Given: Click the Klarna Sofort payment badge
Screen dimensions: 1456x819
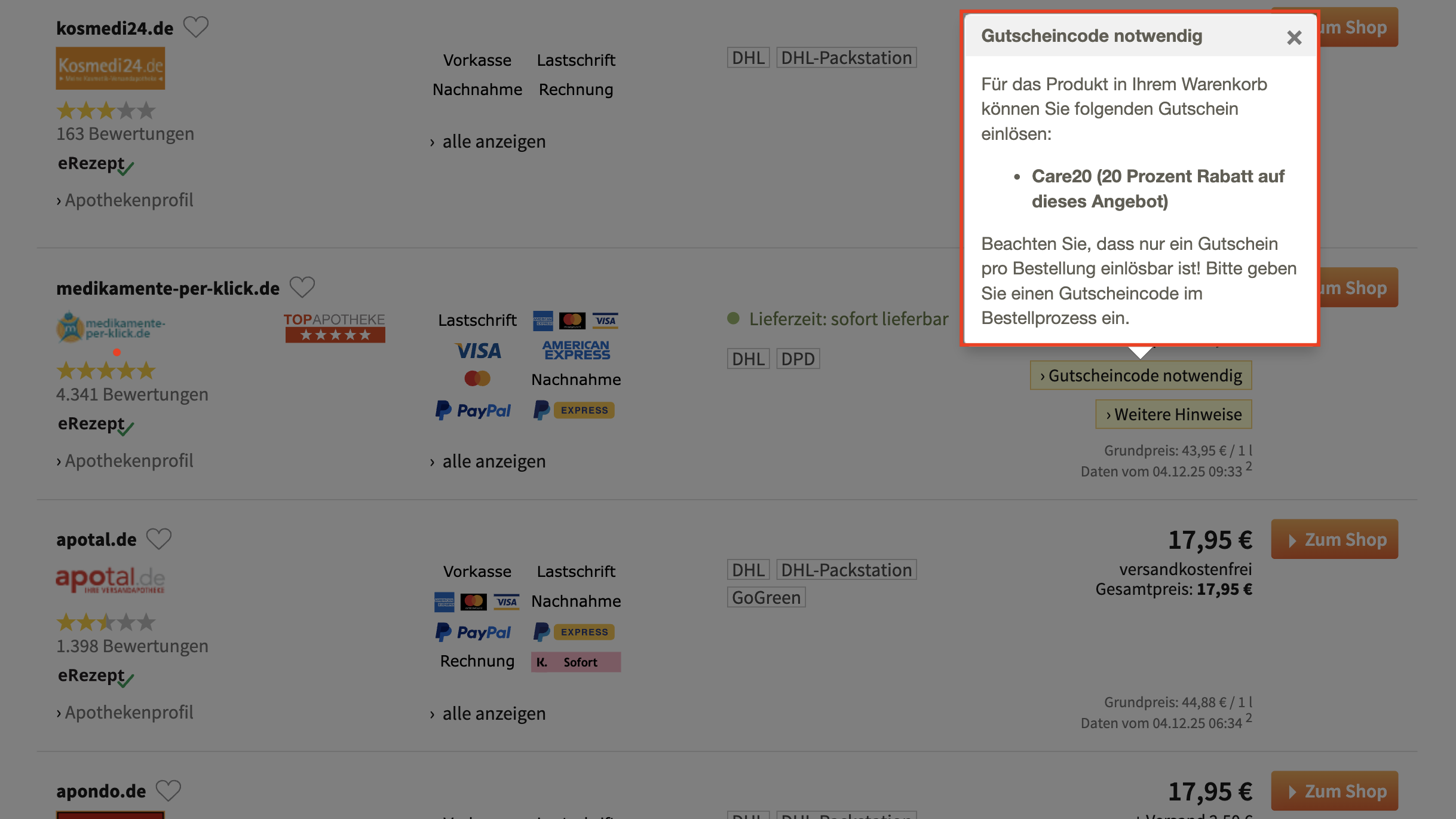Looking at the screenshot, I should [575, 662].
